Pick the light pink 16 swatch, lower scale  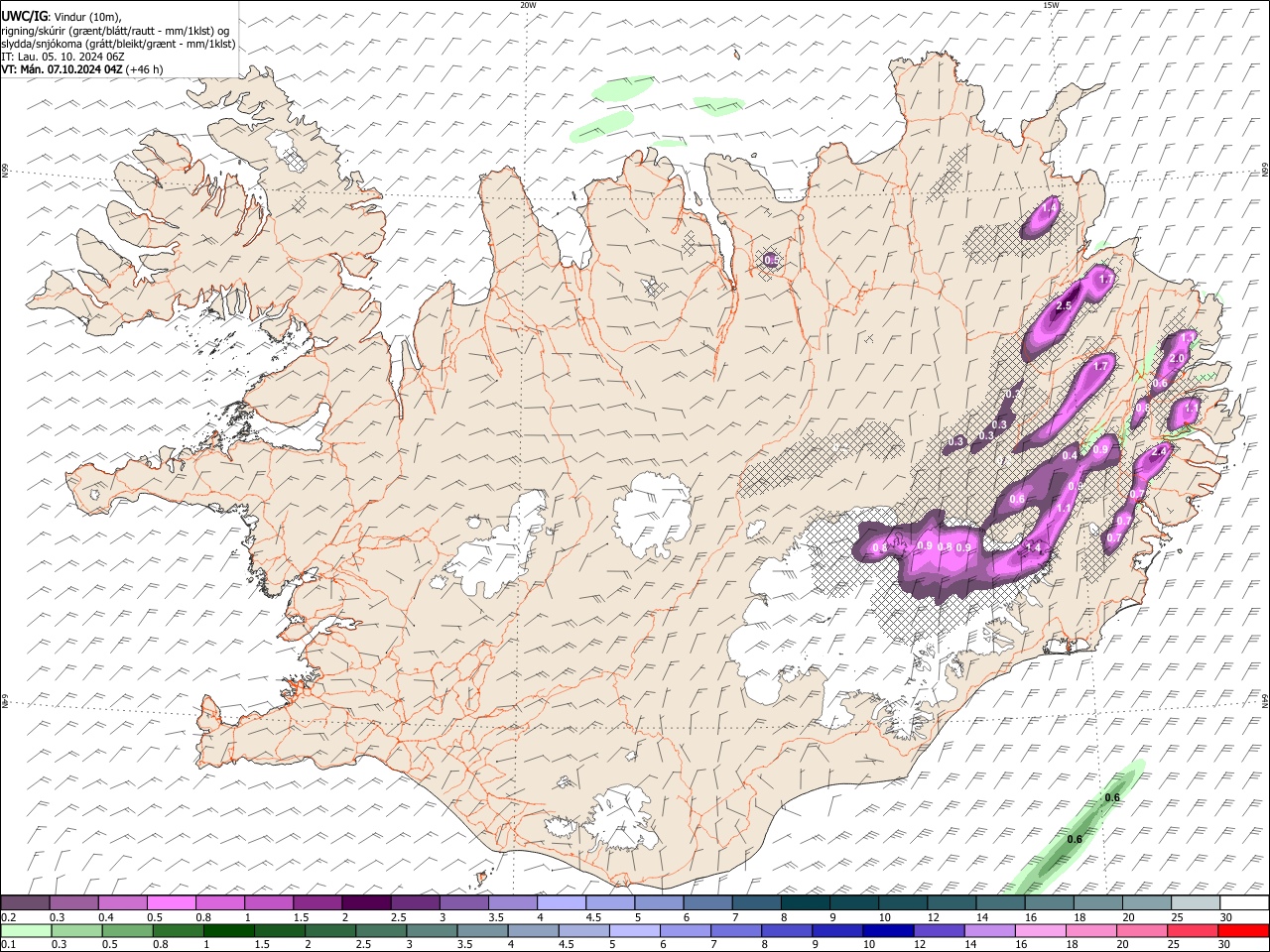pos(1040,930)
